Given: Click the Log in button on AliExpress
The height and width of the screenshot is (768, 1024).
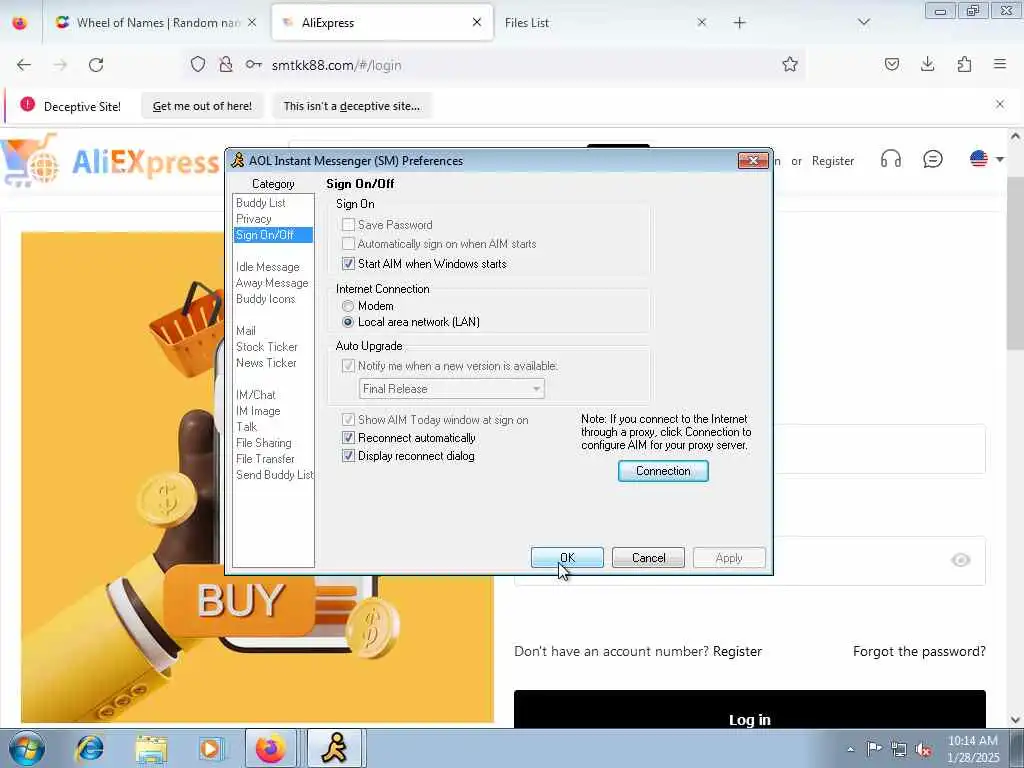Looking at the screenshot, I should [x=749, y=709].
